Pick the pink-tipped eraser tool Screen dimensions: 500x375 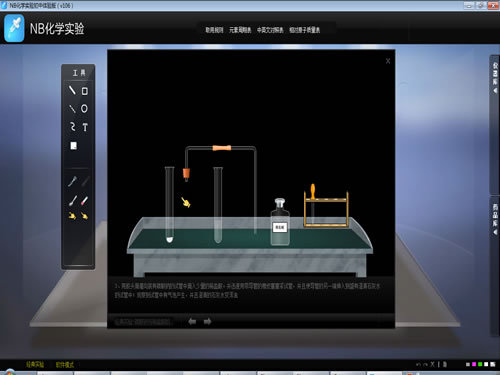click(x=84, y=200)
